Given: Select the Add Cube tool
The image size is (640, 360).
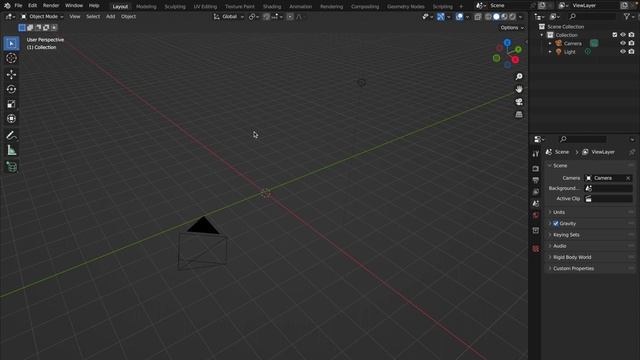Looking at the screenshot, I should 11,167.
